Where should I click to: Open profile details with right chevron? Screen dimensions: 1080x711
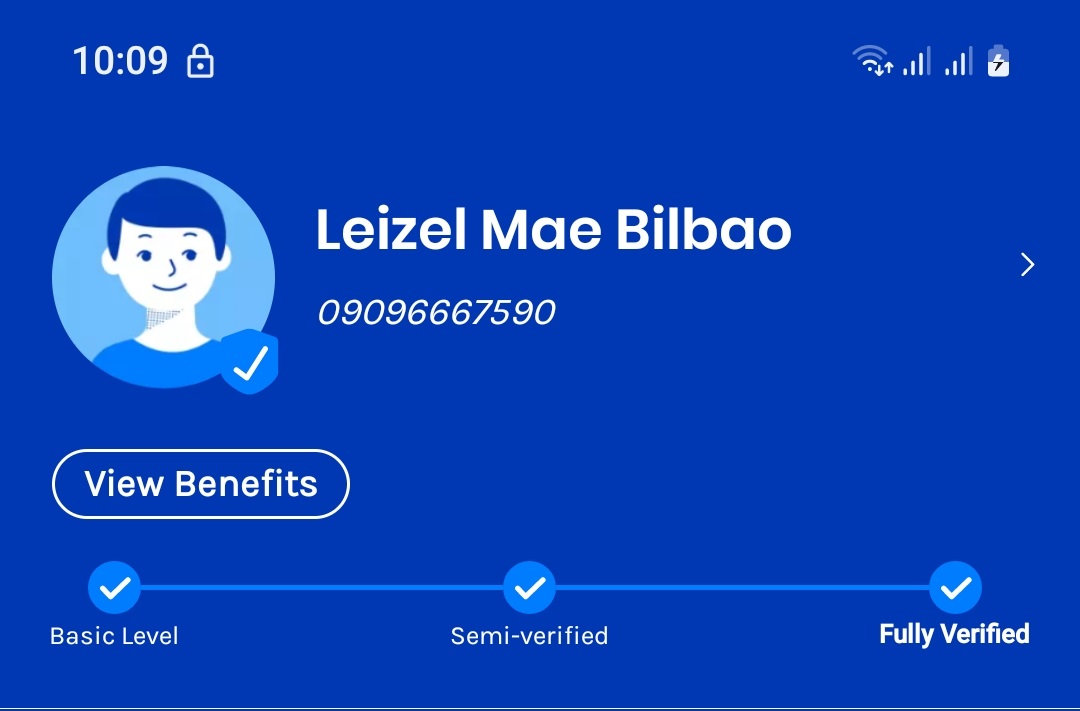click(x=1027, y=265)
